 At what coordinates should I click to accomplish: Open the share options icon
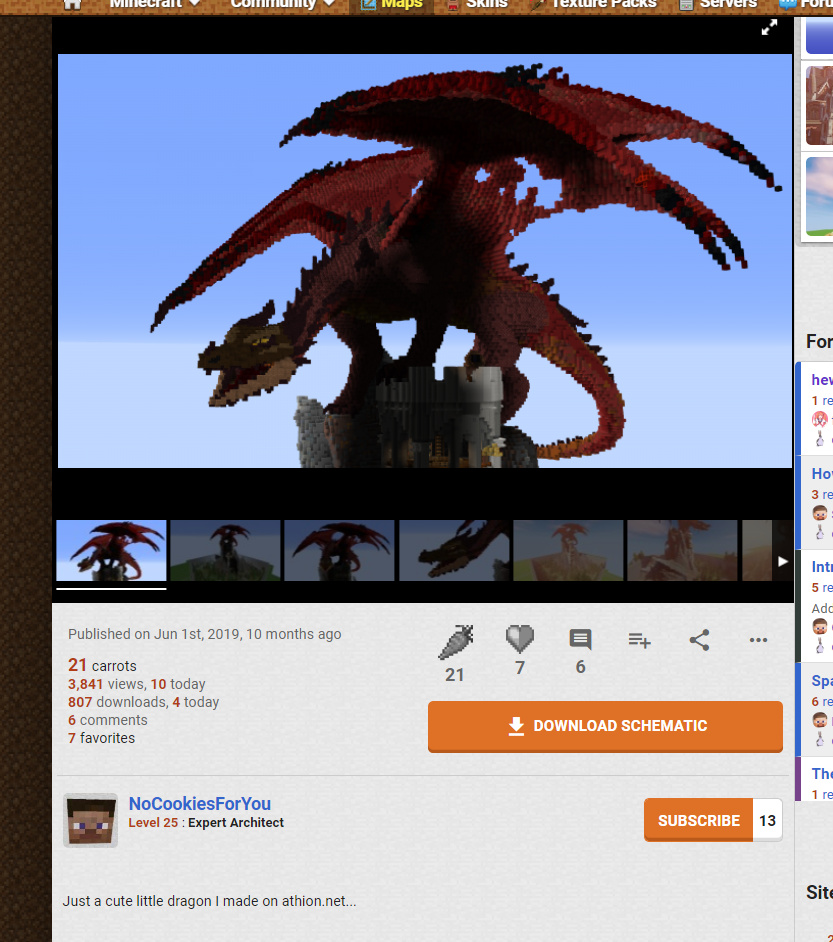tap(700, 640)
